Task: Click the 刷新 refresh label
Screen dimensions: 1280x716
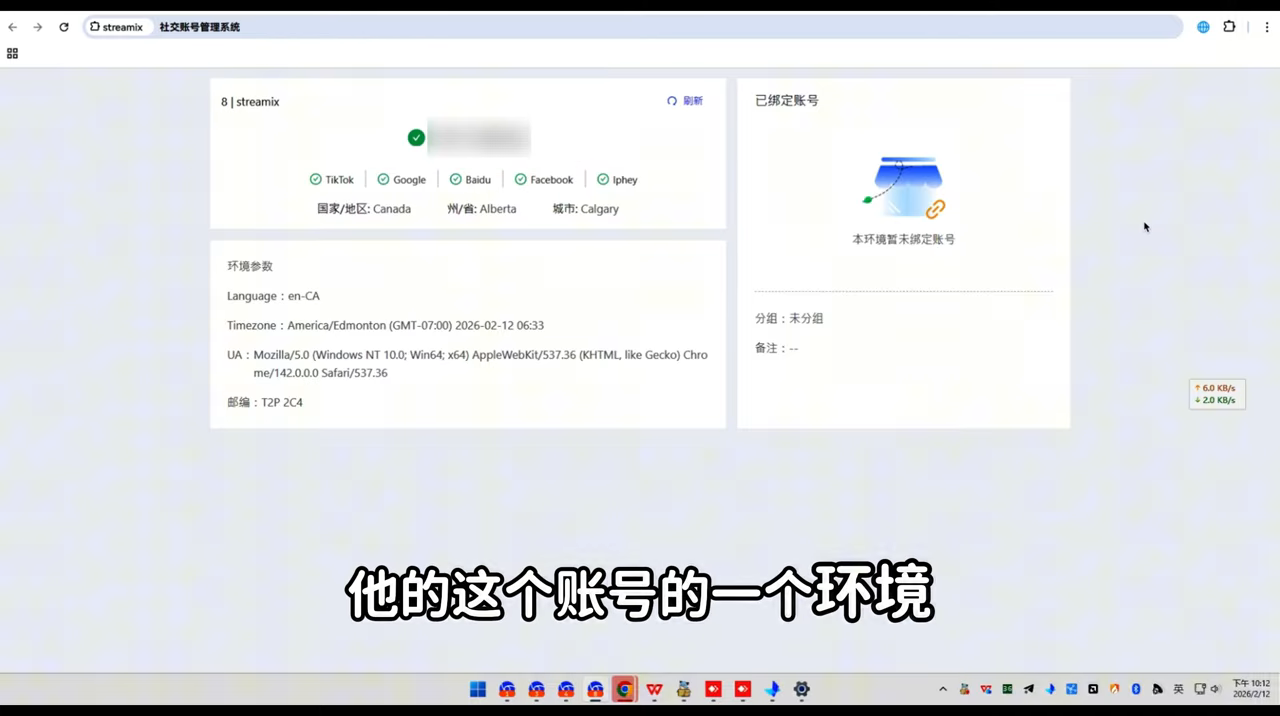Action: click(693, 101)
